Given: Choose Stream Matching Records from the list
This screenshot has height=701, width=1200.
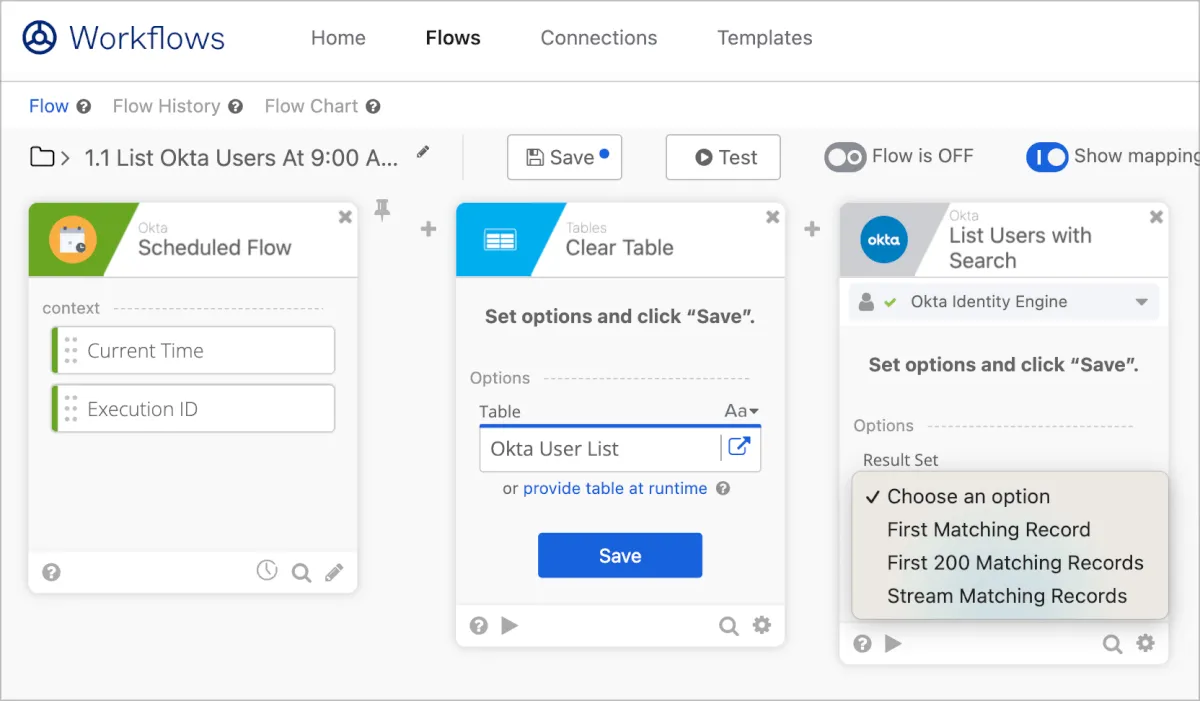Looking at the screenshot, I should (1006, 596).
